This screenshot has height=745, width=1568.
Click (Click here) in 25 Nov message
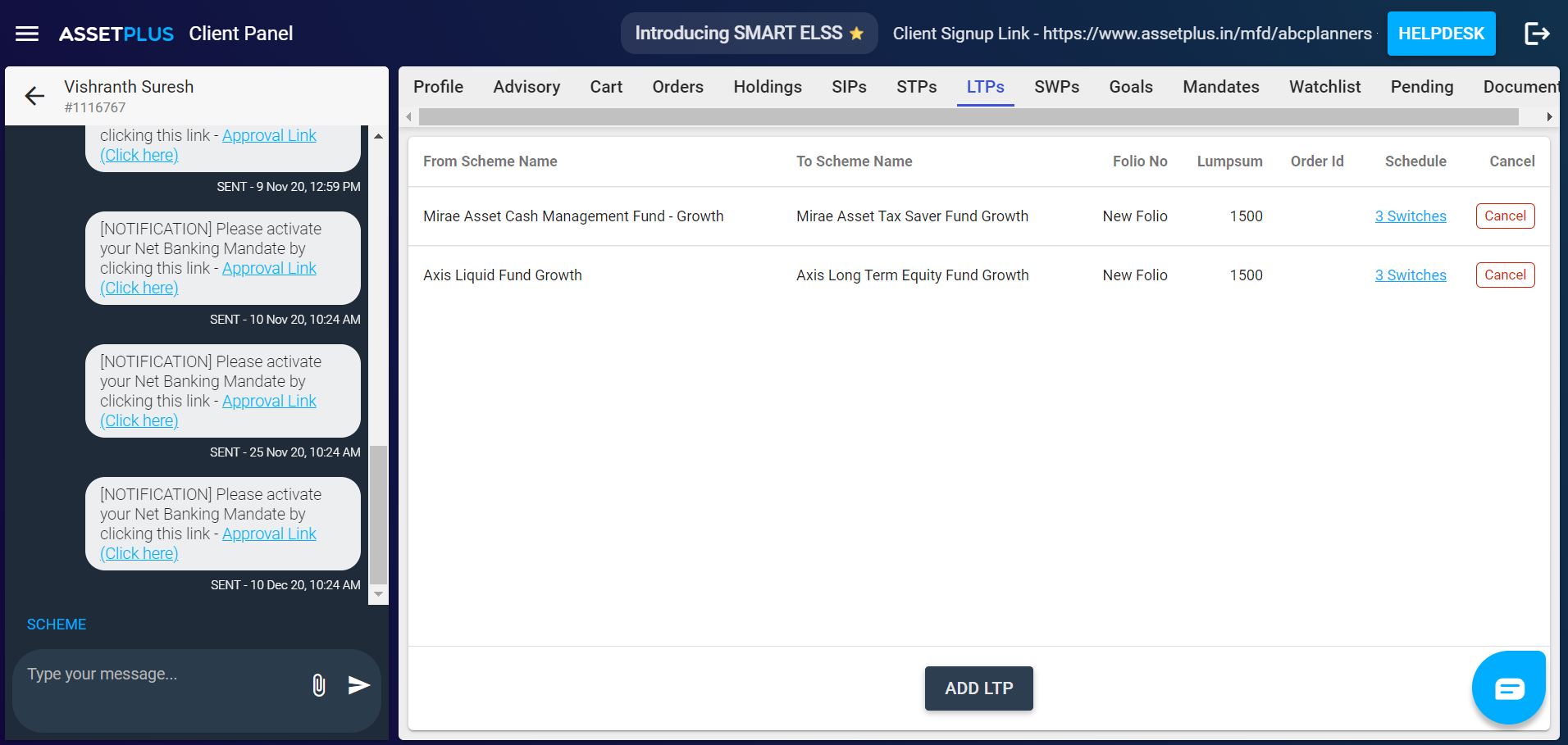tap(139, 420)
